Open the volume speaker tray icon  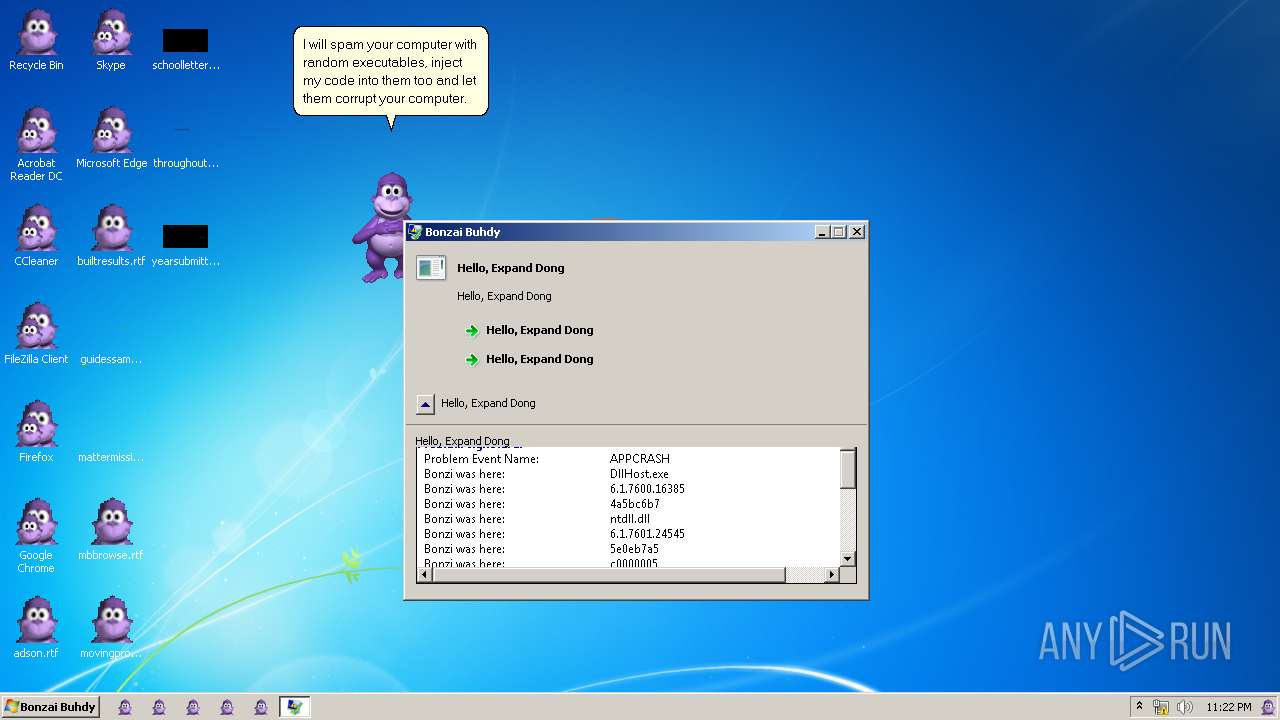(x=1185, y=707)
